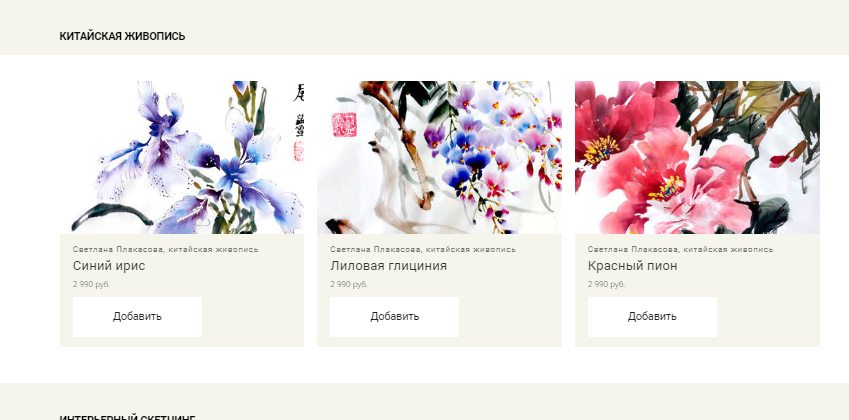Click the red seal stamp on wisteria painting
849x420 pixels.
click(344, 124)
